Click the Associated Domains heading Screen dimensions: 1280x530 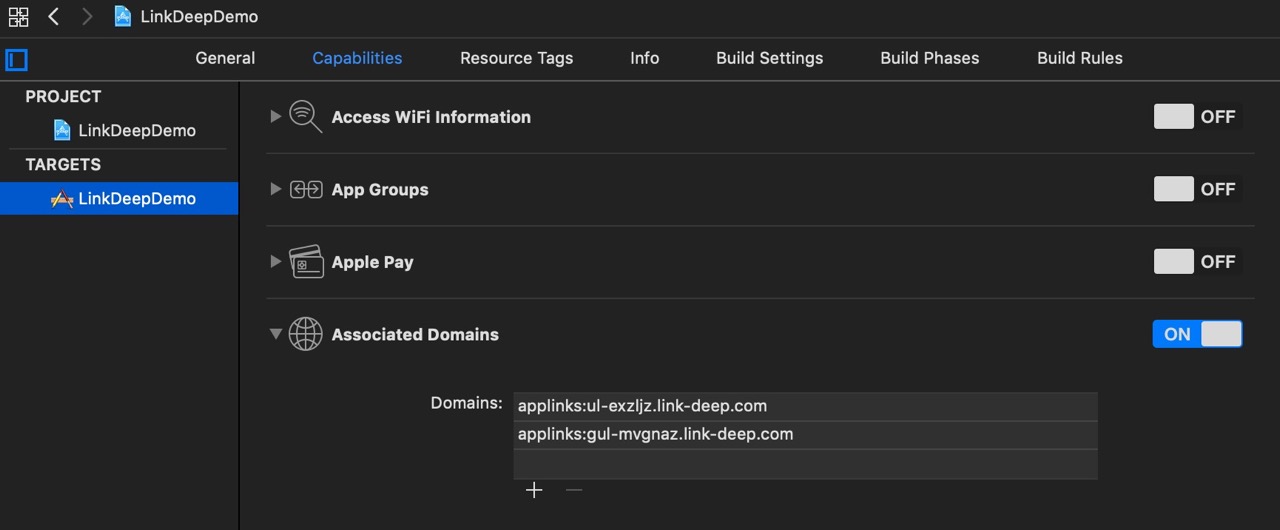415,334
